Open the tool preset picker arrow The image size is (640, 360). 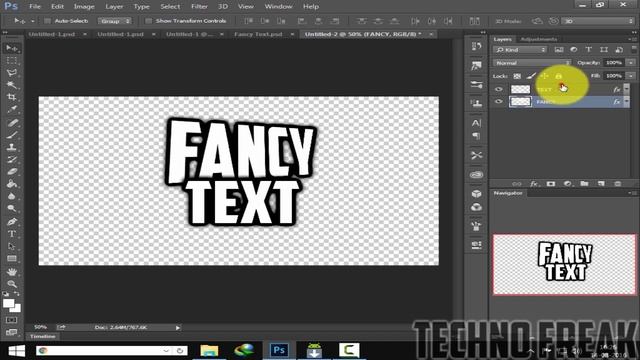pos(33,21)
